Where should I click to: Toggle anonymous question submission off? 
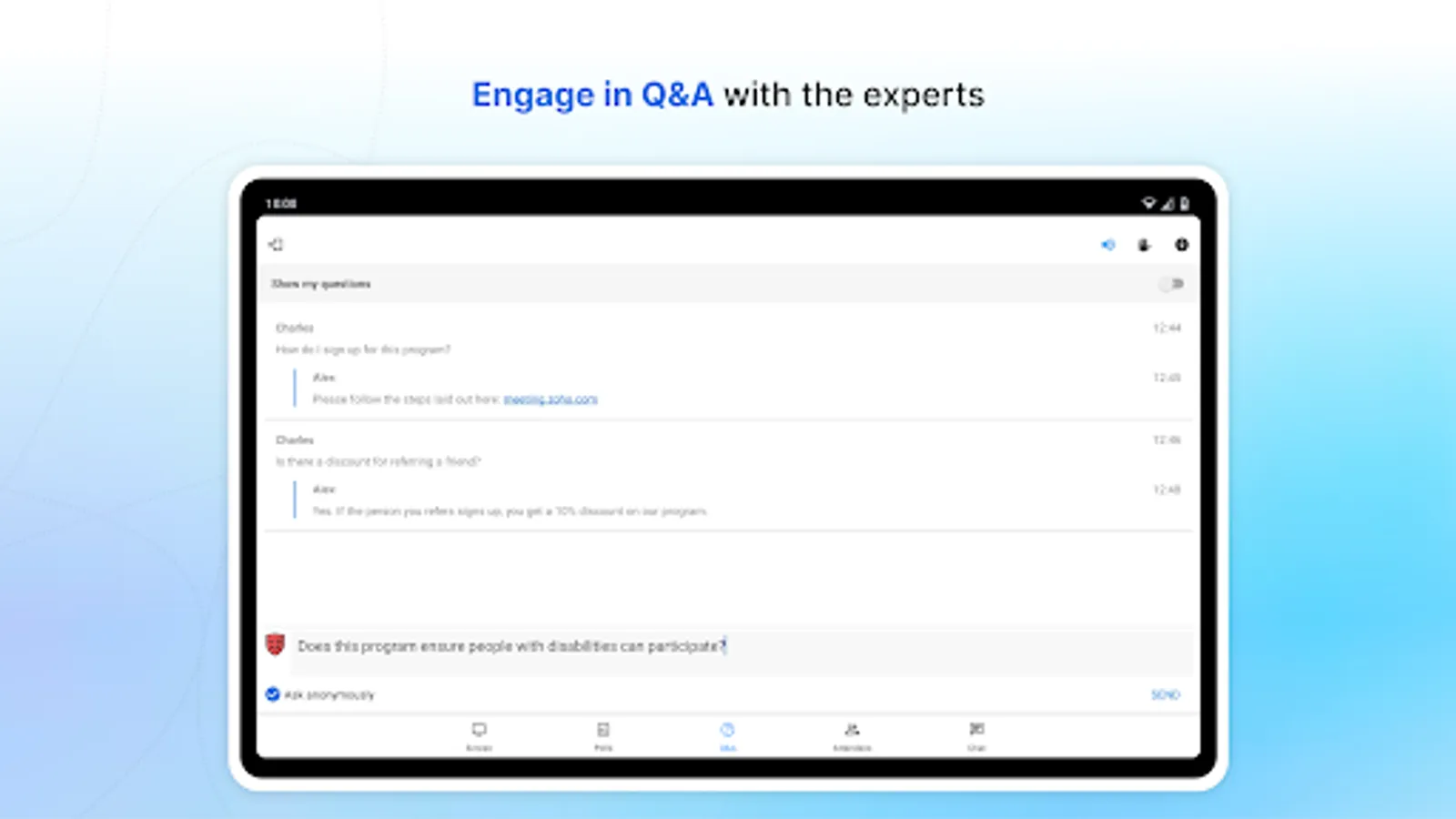pyautogui.click(x=272, y=693)
